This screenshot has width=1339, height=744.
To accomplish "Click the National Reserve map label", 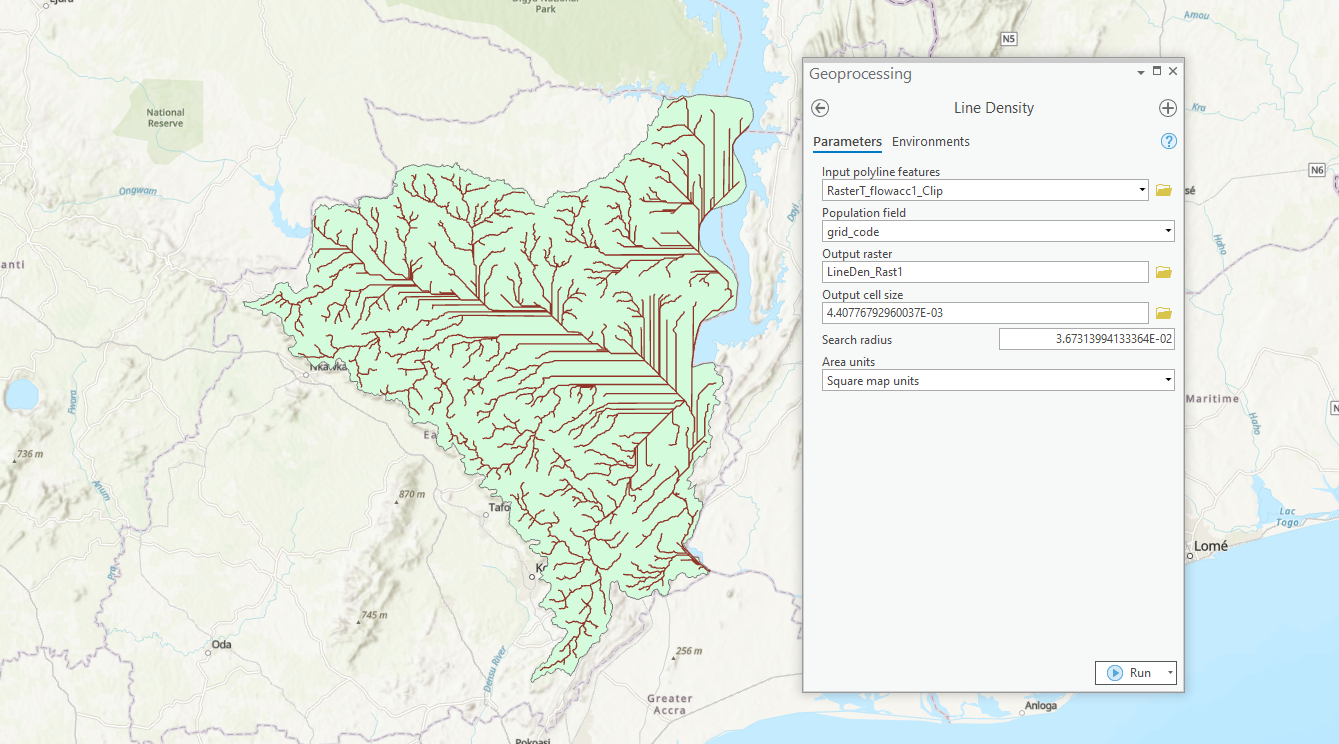I will 165,118.
